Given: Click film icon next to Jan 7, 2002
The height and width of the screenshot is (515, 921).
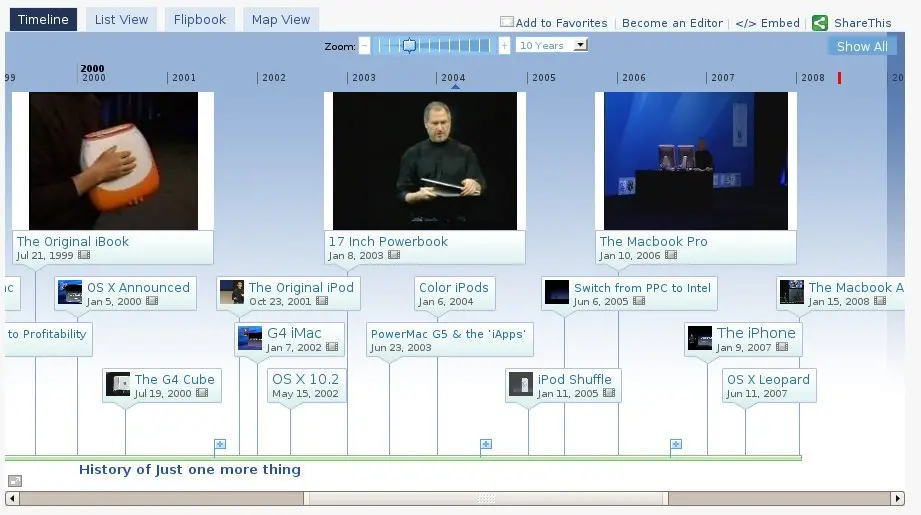Looking at the screenshot, I should coord(332,347).
